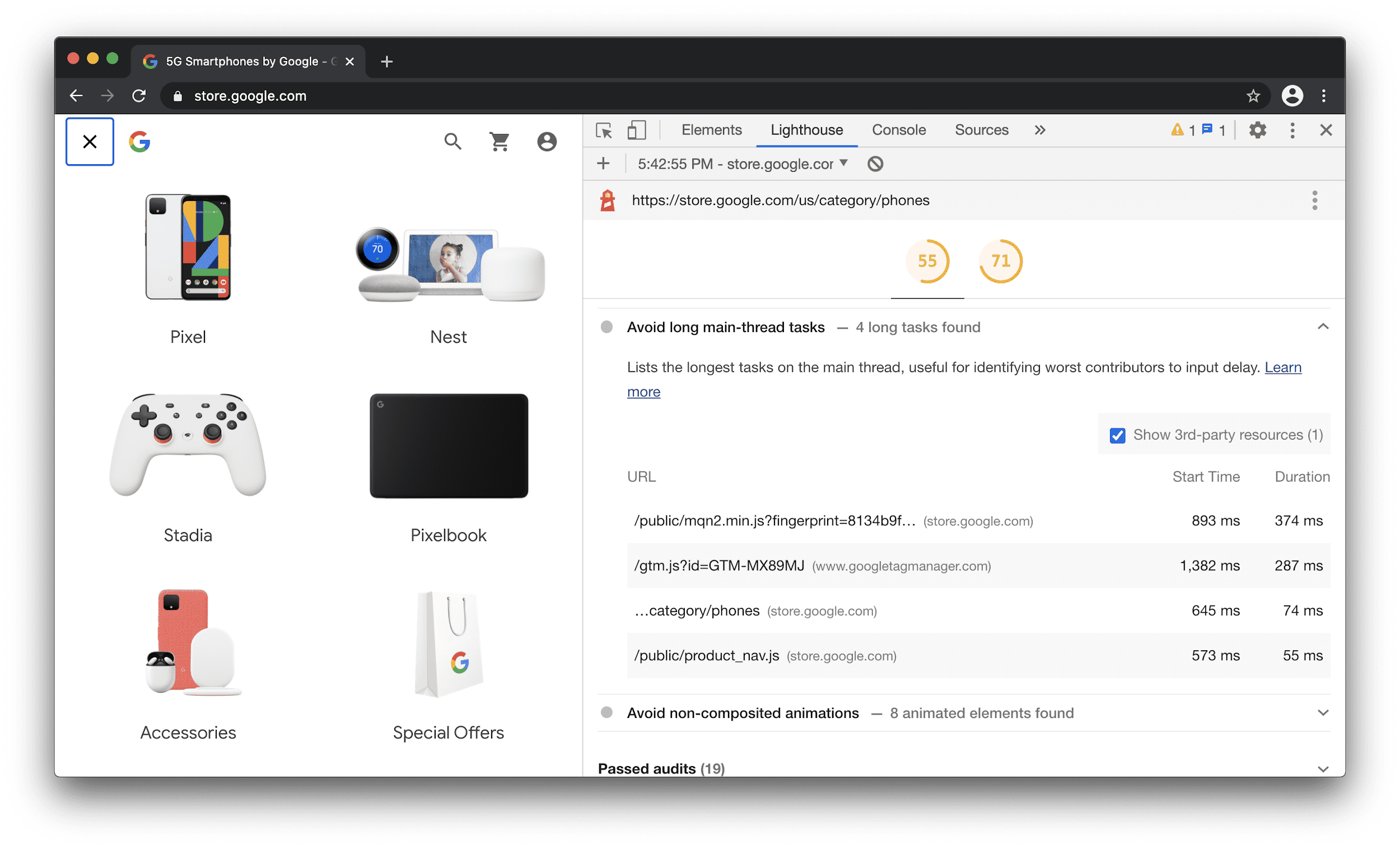Click the Lighthouse tab in DevTools
Viewport: 1400px width, 849px height.
(805, 129)
